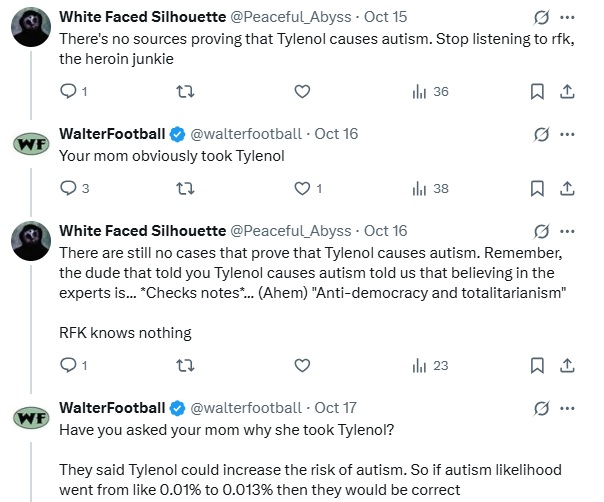View analytics showing 38 views
This screenshot has width=604, height=502.
(x=430, y=188)
